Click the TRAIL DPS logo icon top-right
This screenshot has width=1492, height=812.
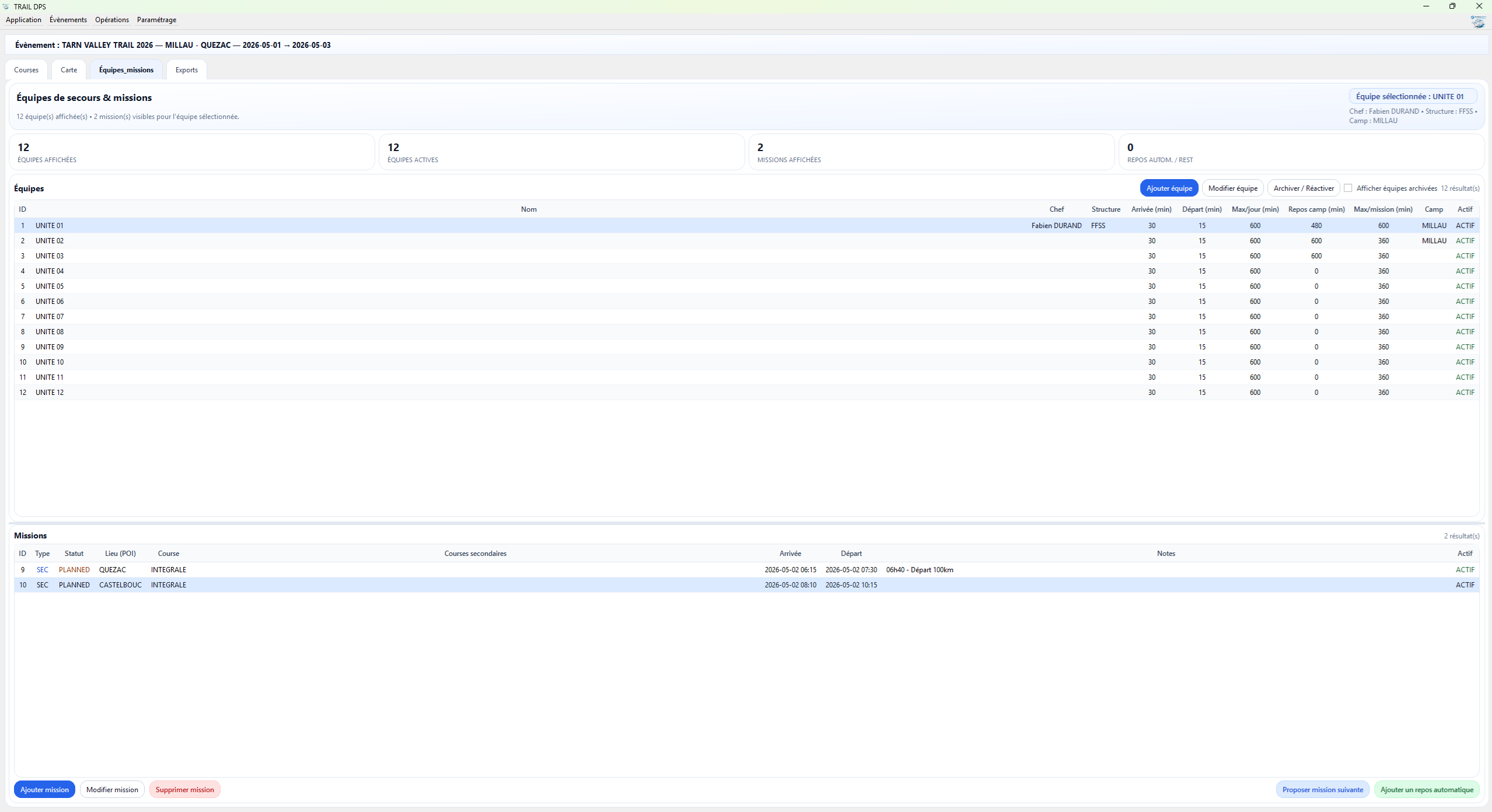pos(1477,22)
